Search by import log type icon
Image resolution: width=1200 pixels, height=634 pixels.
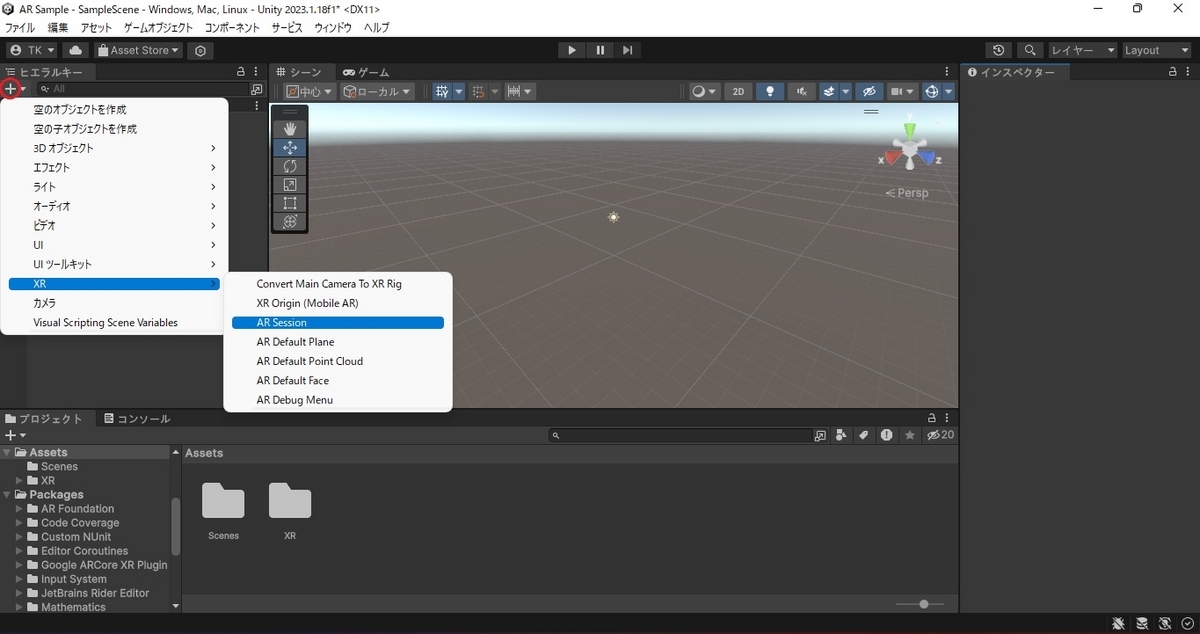886,436
